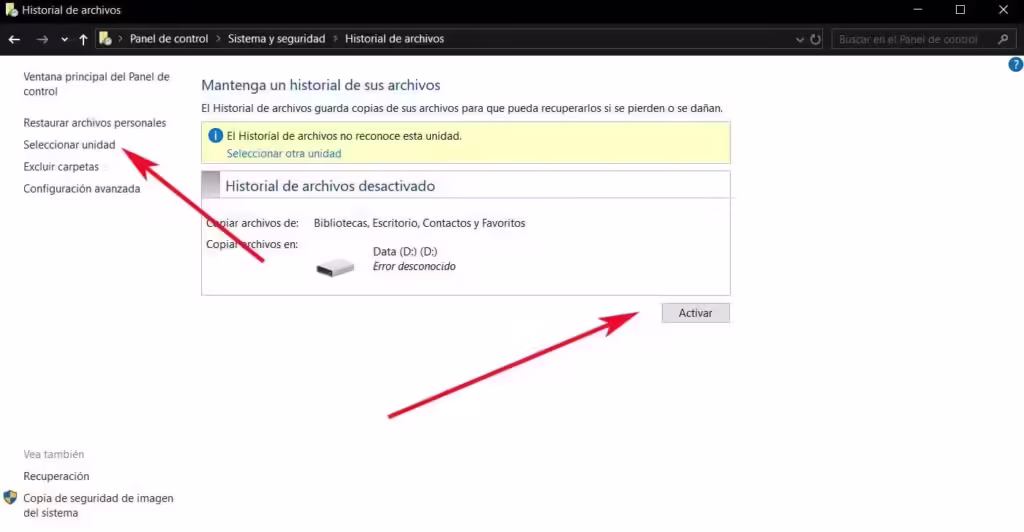Expand chevron after Sistema y seguridad

(x=335, y=39)
